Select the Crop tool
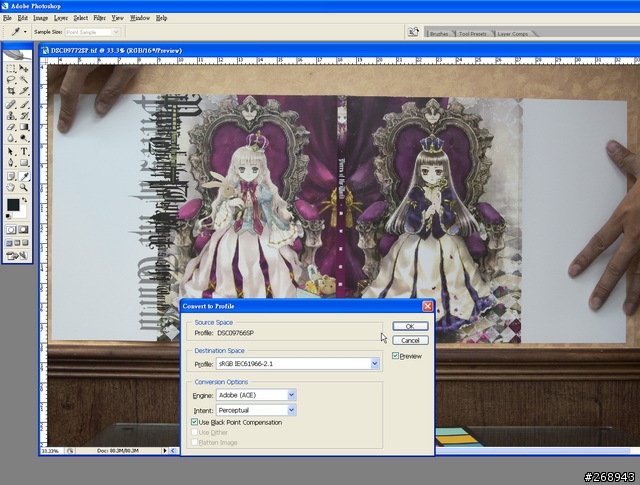640x485 pixels. coord(11,91)
